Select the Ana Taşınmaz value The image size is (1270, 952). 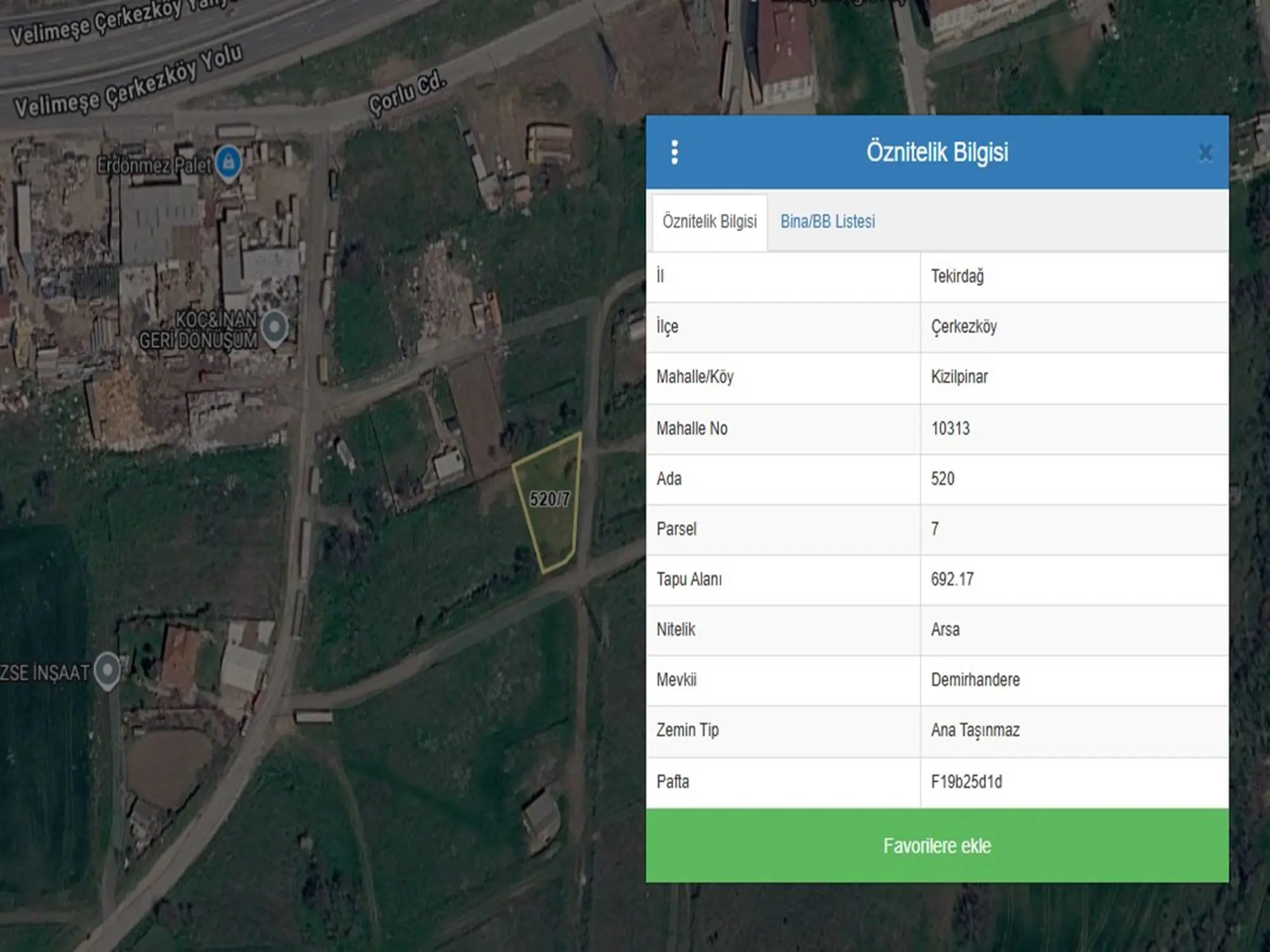[975, 731]
